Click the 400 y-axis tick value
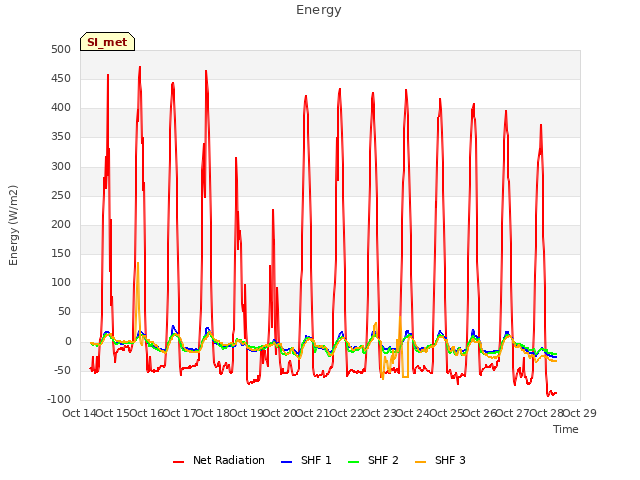 click(x=61, y=108)
